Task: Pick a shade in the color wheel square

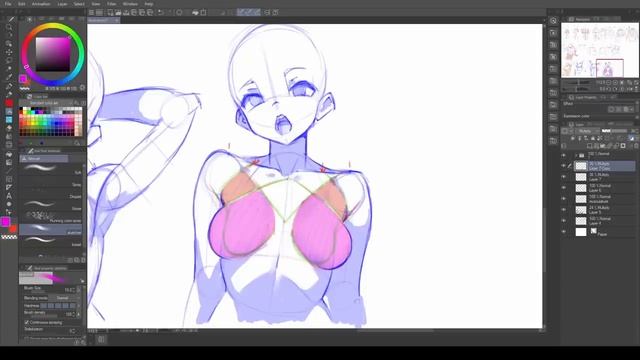Action: (53, 54)
